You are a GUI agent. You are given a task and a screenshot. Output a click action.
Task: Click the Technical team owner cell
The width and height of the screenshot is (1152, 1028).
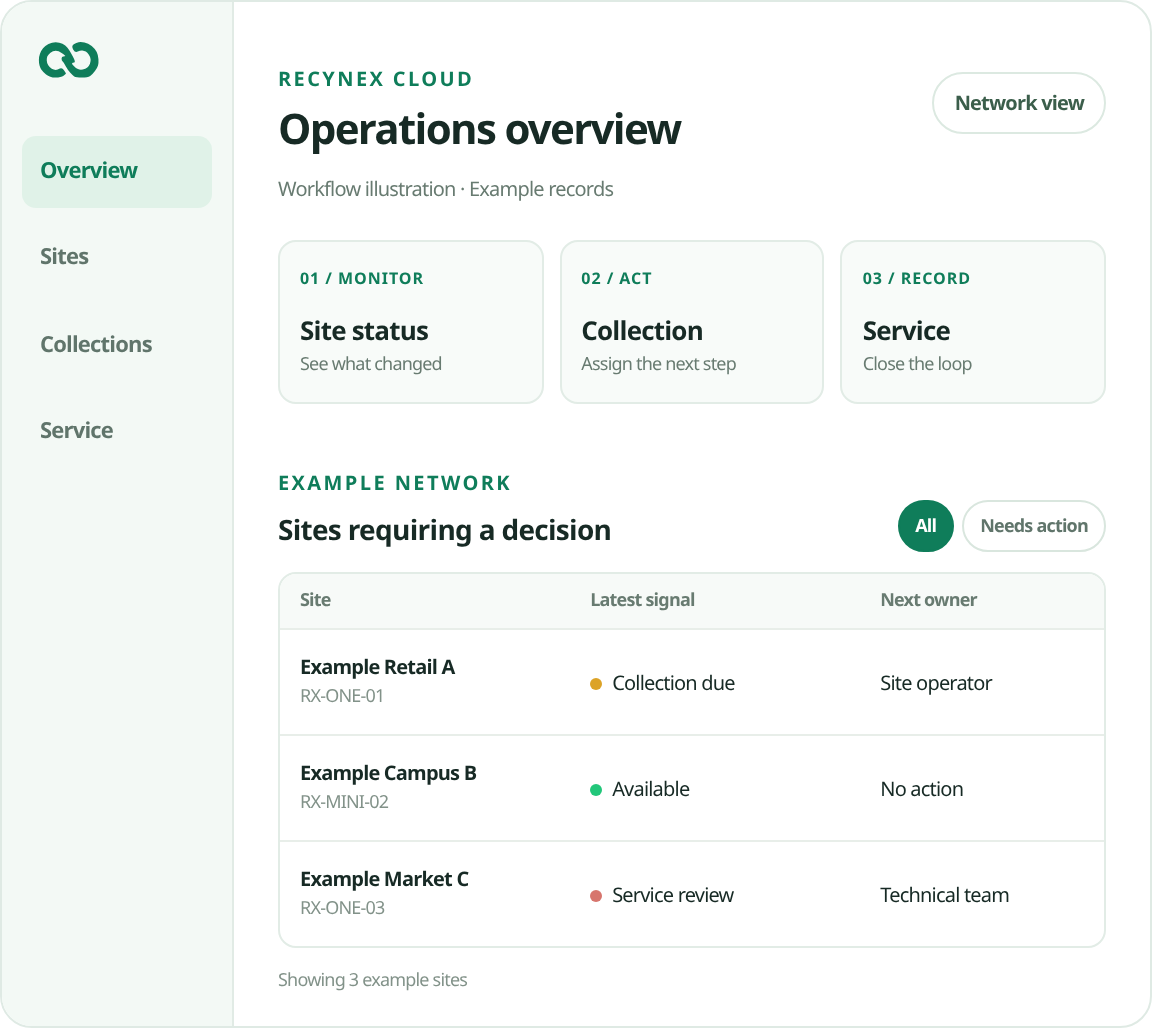[x=945, y=895]
